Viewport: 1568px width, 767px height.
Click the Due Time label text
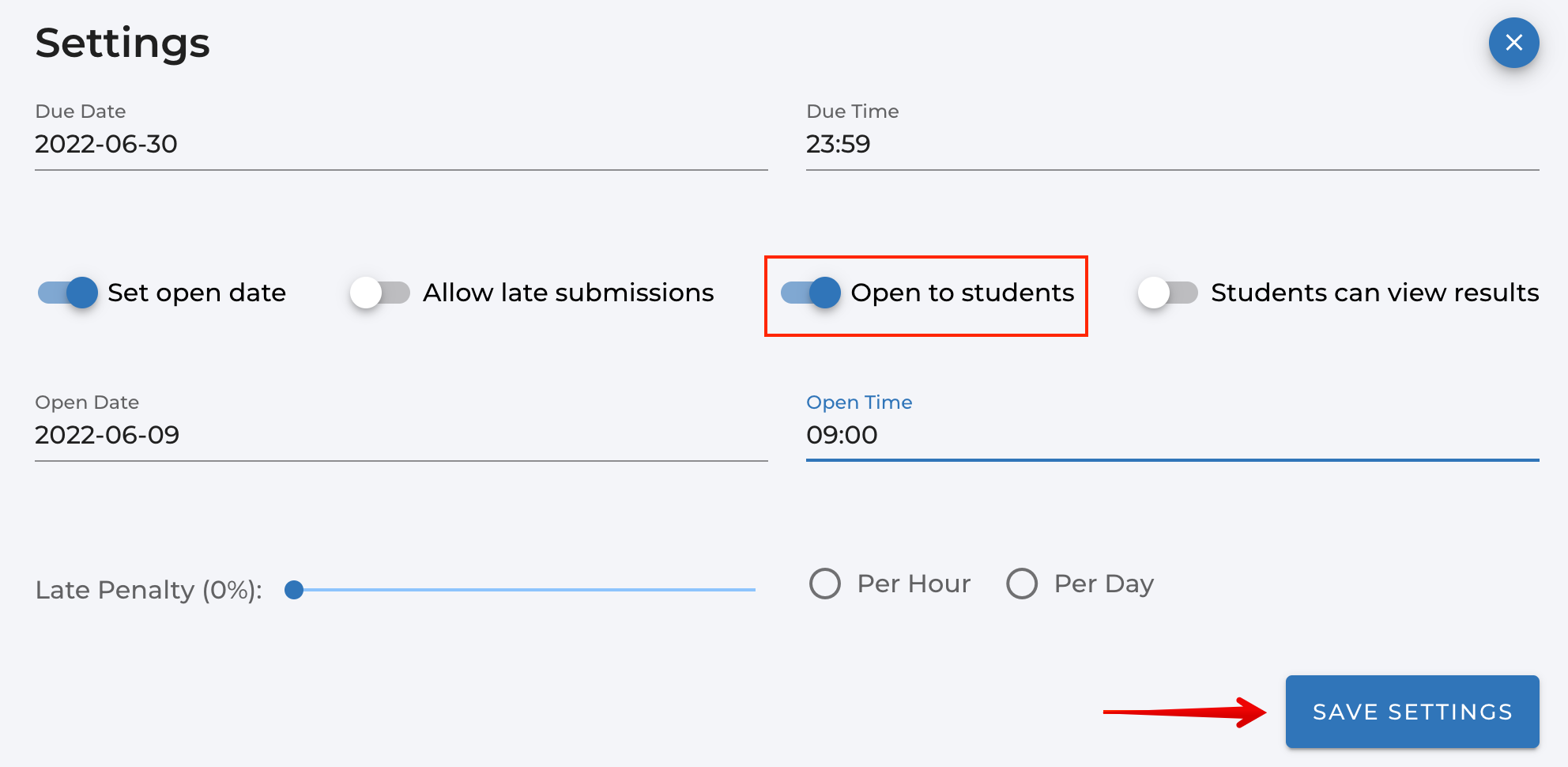pyautogui.click(x=852, y=111)
